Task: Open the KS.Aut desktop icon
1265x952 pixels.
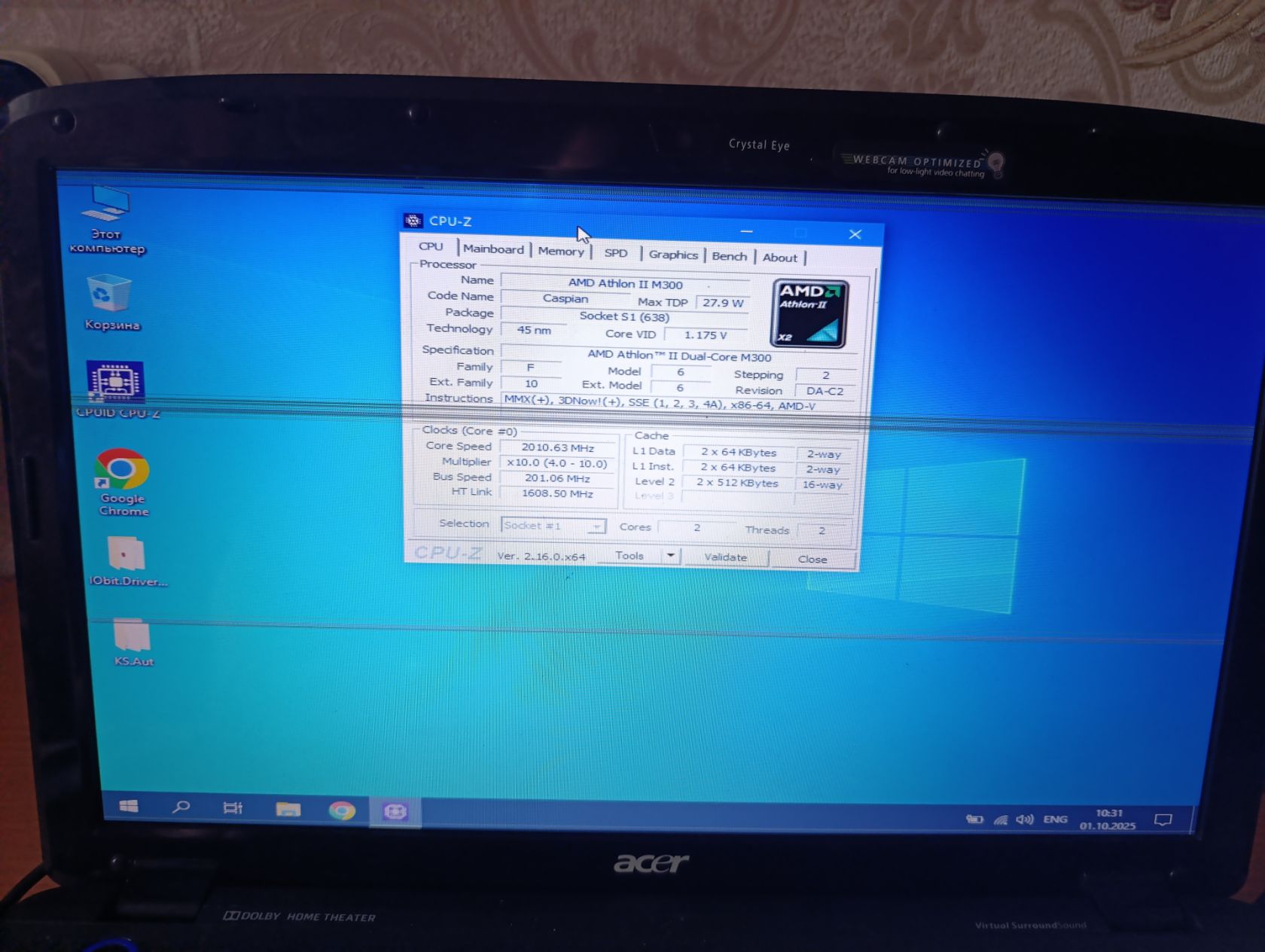Action: point(133,642)
